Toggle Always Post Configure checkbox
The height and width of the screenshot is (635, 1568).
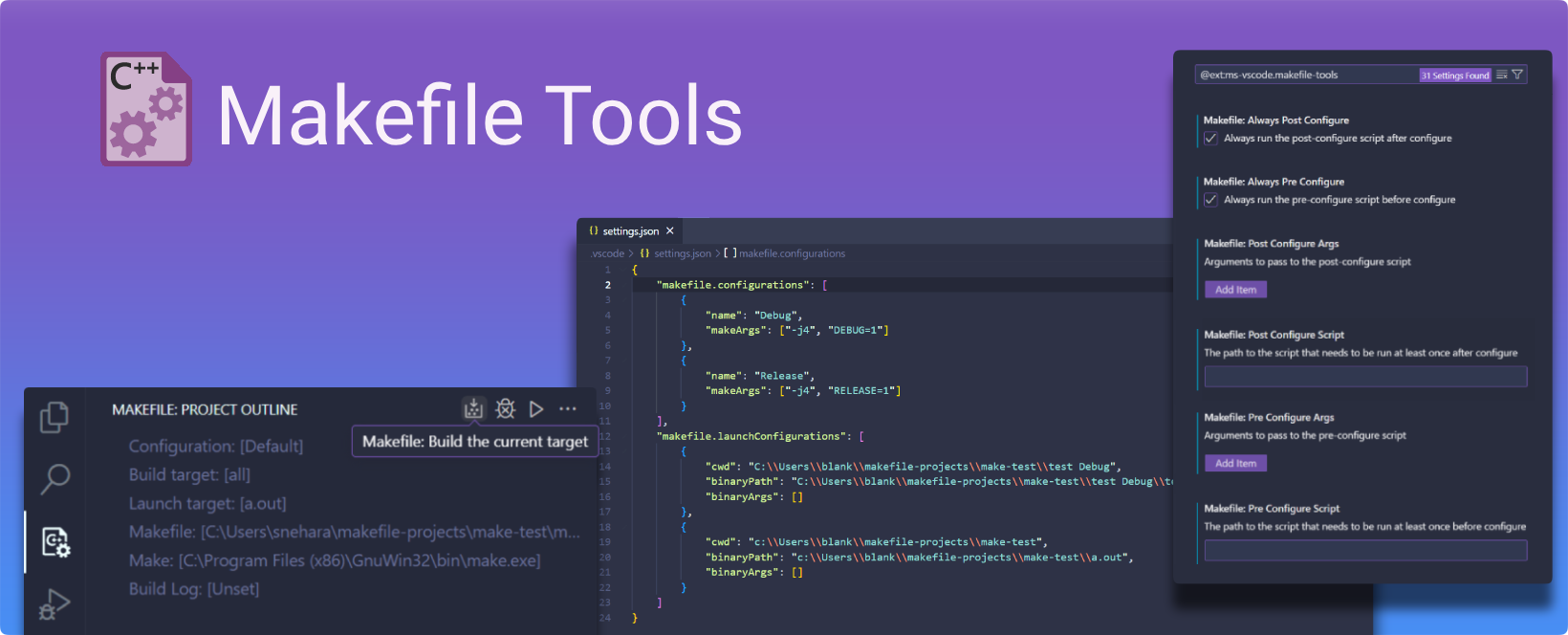click(x=1210, y=139)
